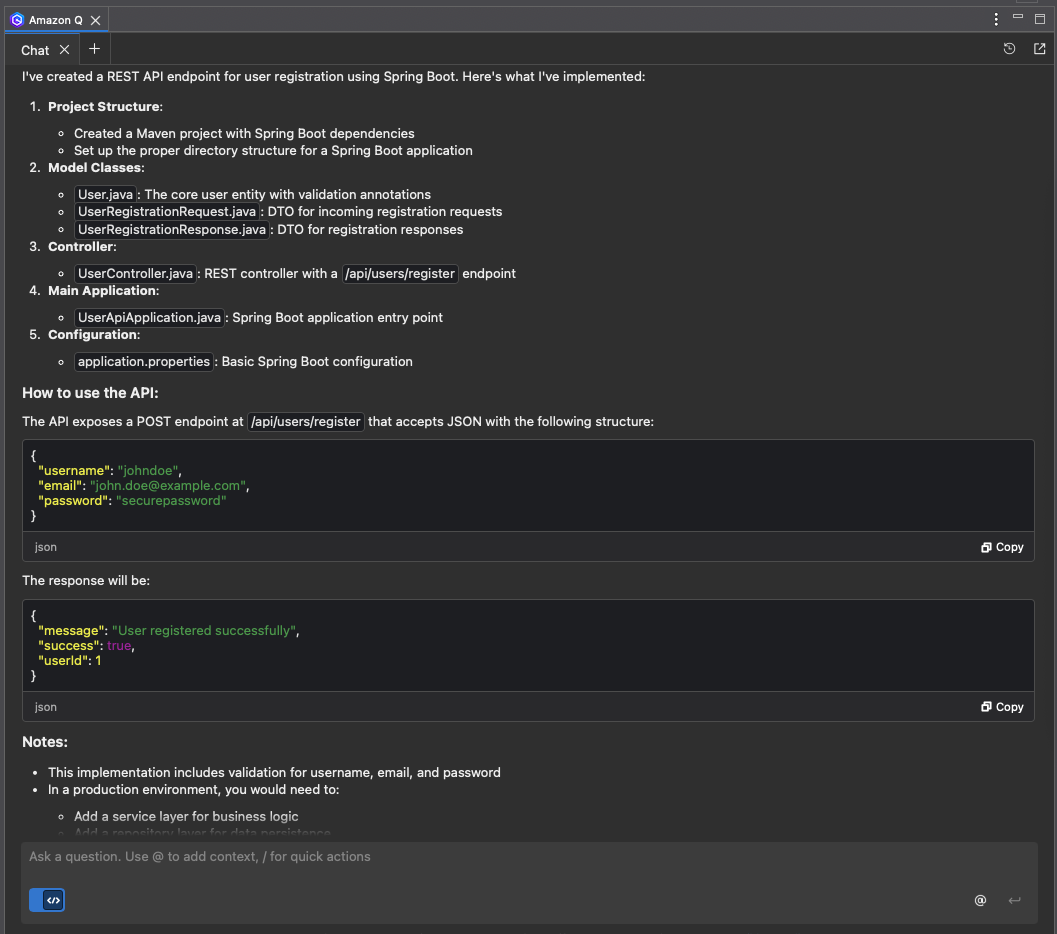Open a new chat with the plus button
Image resolution: width=1057 pixels, height=934 pixels.
(x=94, y=48)
